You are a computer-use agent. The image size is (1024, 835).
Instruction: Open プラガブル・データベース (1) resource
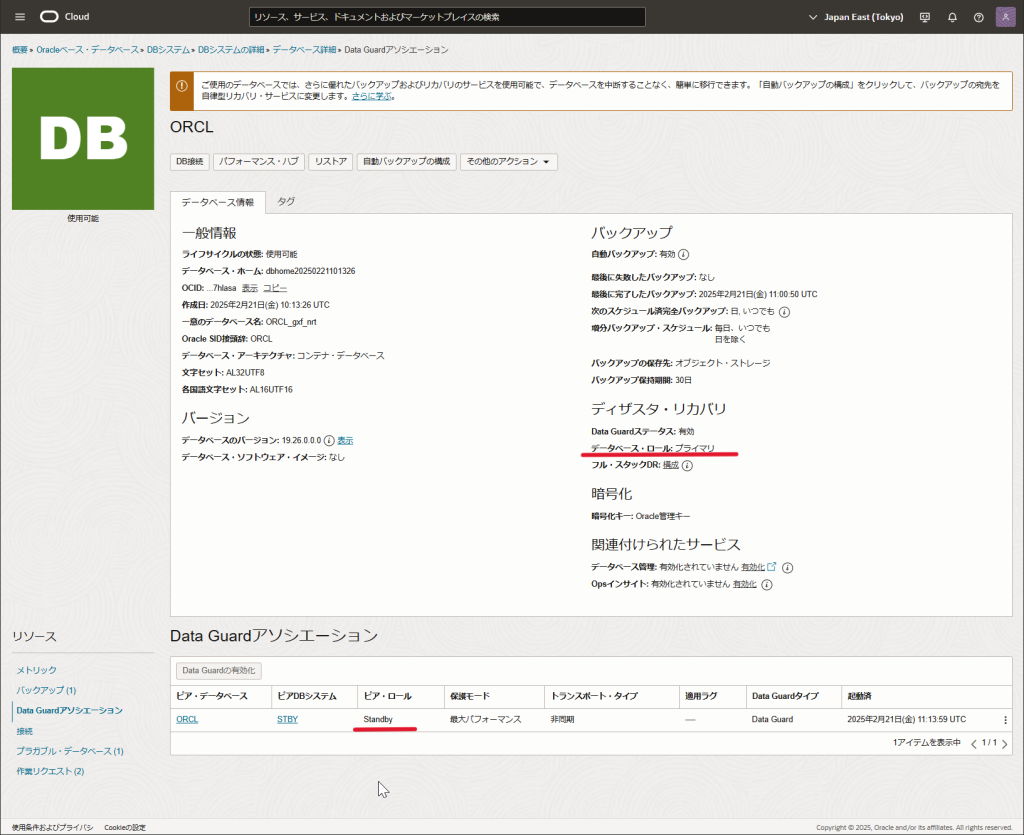[x=70, y=751]
